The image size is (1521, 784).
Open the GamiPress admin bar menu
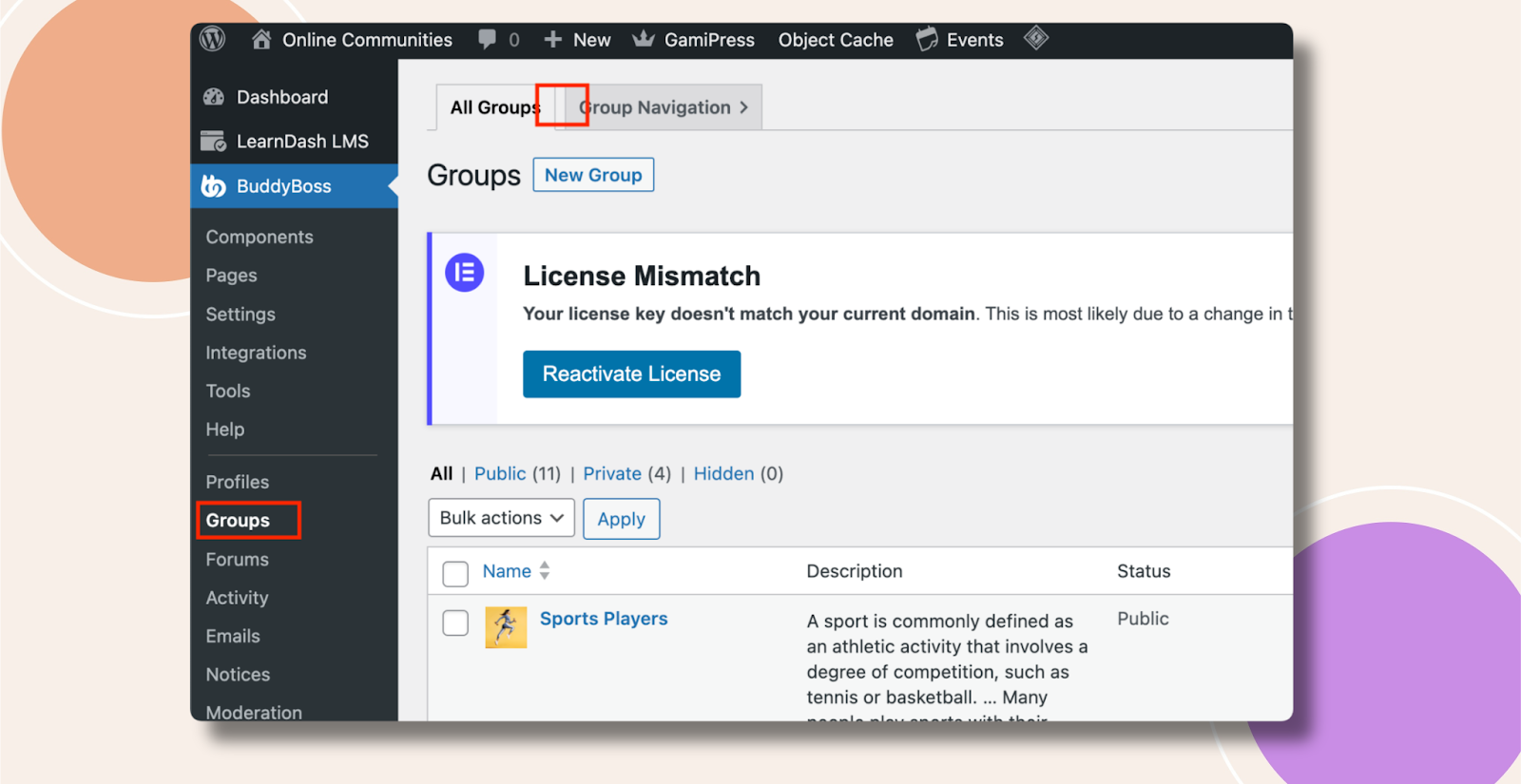709,40
